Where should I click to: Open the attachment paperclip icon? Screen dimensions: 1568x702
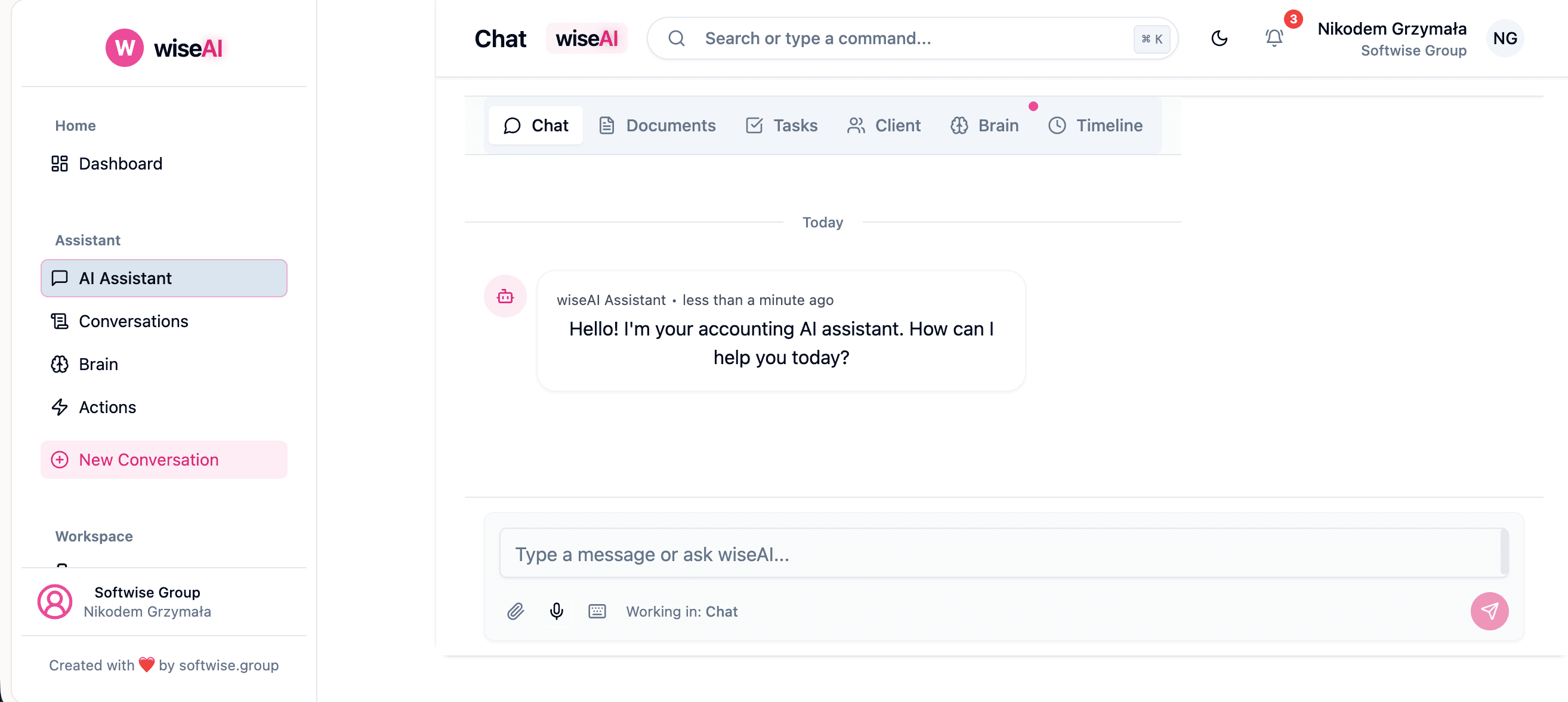click(x=516, y=611)
